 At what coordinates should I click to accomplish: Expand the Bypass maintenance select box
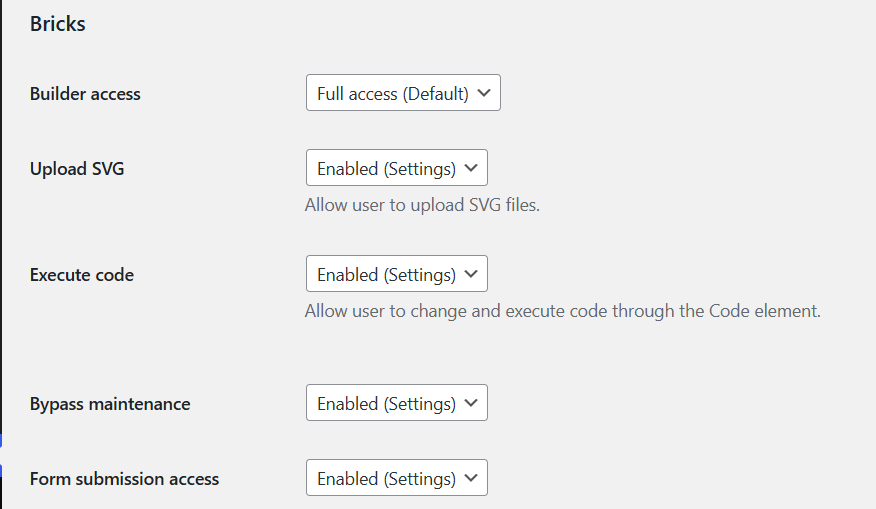click(x=397, y=402)
